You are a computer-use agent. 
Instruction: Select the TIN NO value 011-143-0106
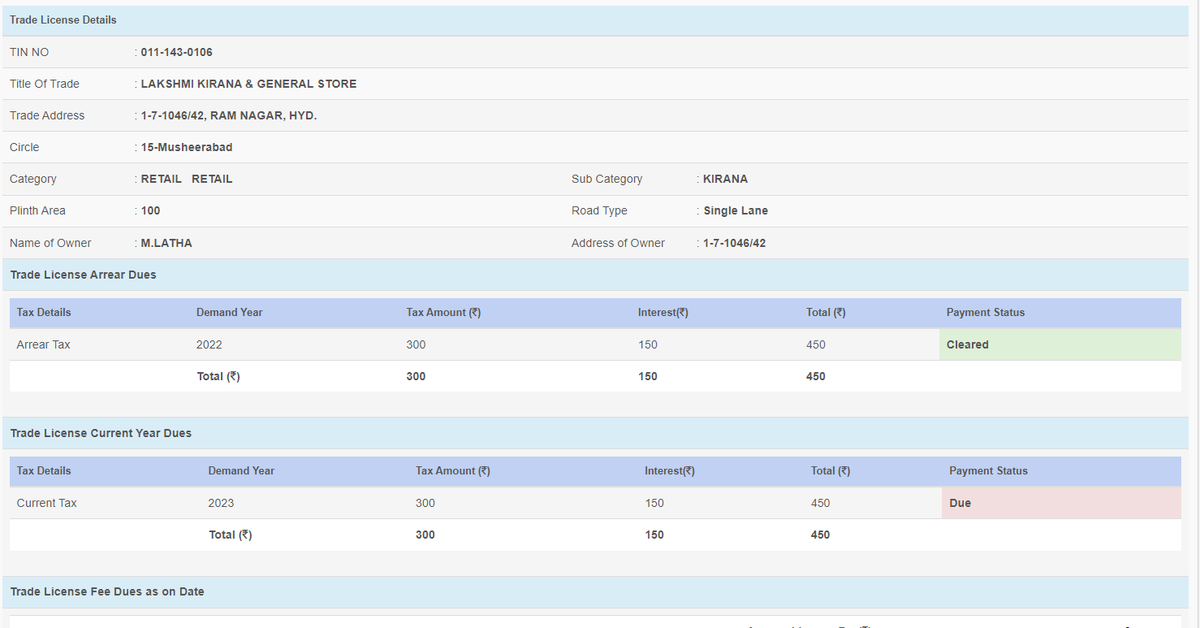pyautogui.click(x=176, y=52)
